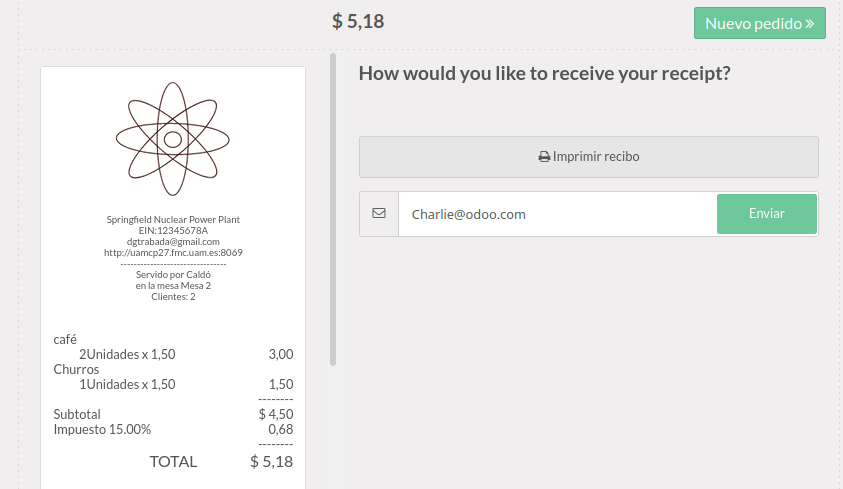Open the uamcp27.fmc.uam.es URL on the receipt
Screen dimensions: 843x489
(173, 253)
